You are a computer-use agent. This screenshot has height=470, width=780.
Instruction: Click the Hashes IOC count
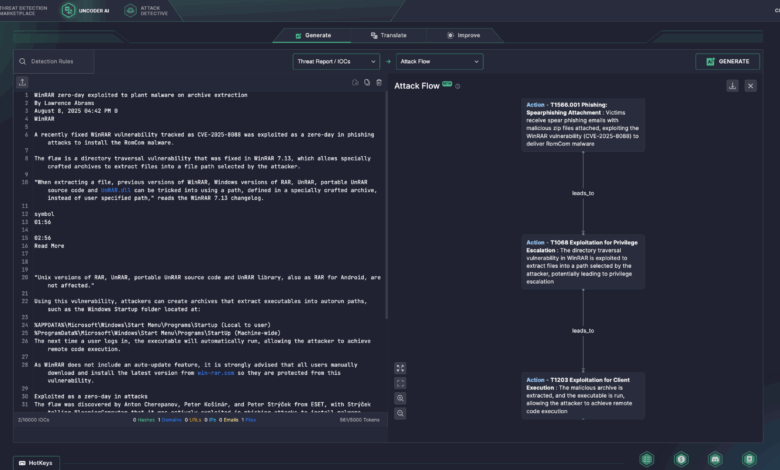coord(144,420)
